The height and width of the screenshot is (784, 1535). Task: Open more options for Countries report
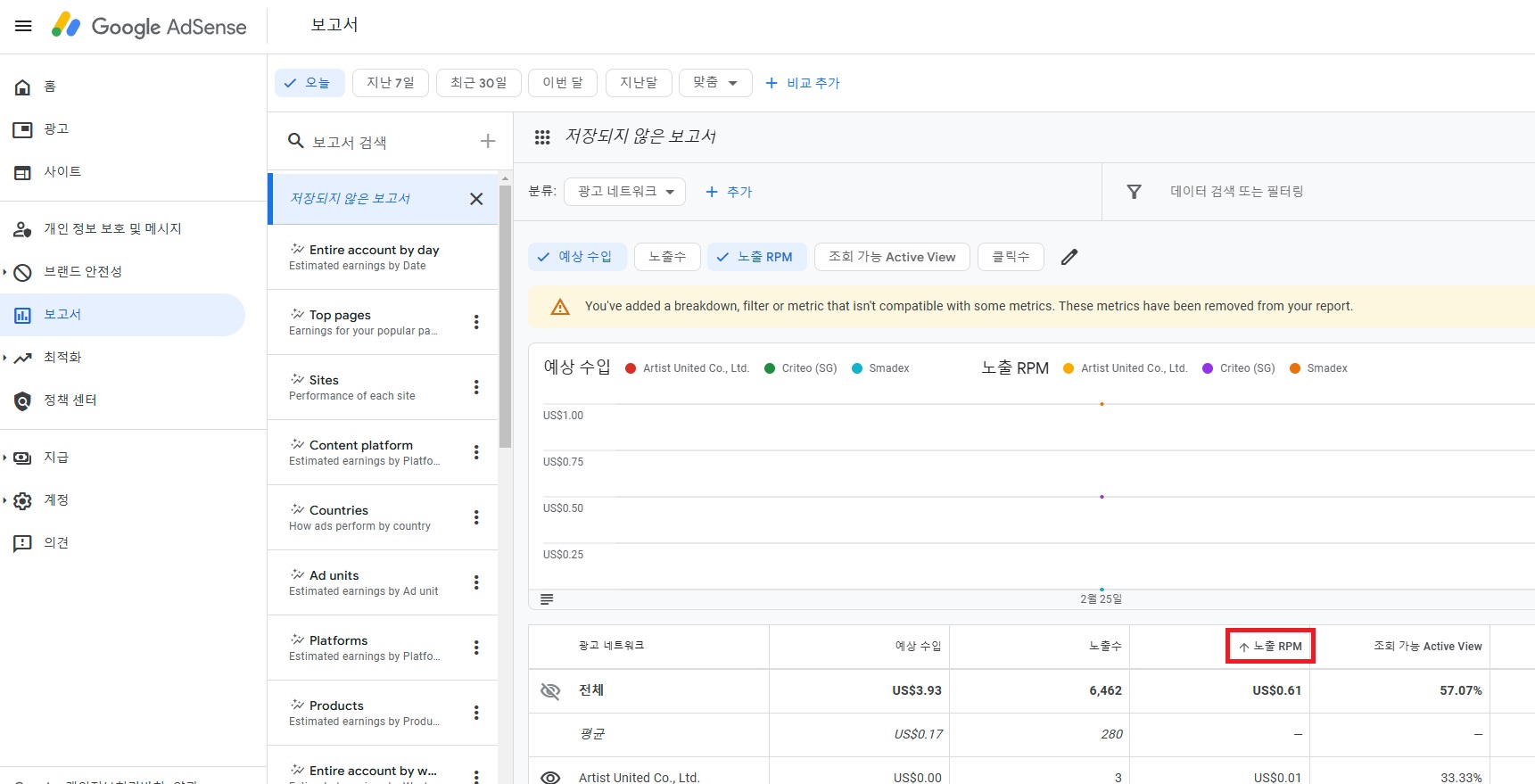click(x=476, y=517)
